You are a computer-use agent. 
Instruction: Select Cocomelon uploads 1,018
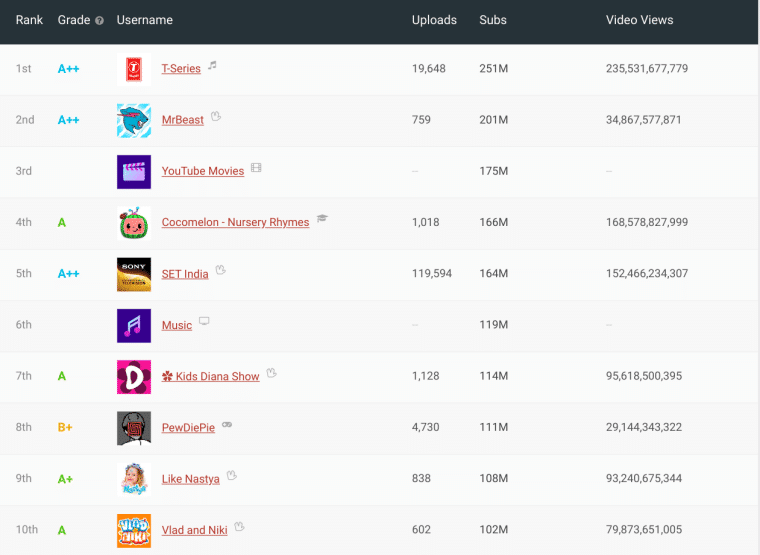[x=426, y=222]
